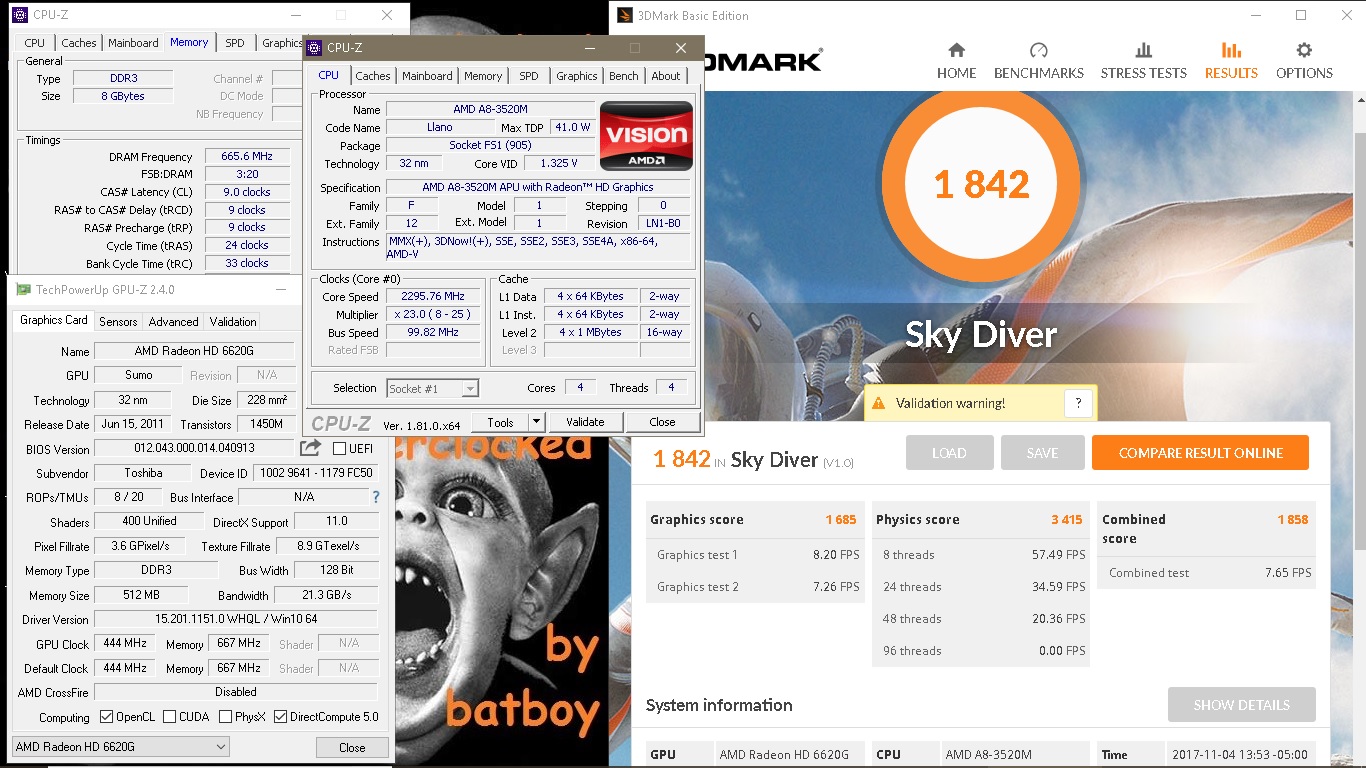Open the CPU-Z Tools dropdown arrow
Viewport: 1366px width, 768px height.
pyautogui.click(x=536, y=422)
